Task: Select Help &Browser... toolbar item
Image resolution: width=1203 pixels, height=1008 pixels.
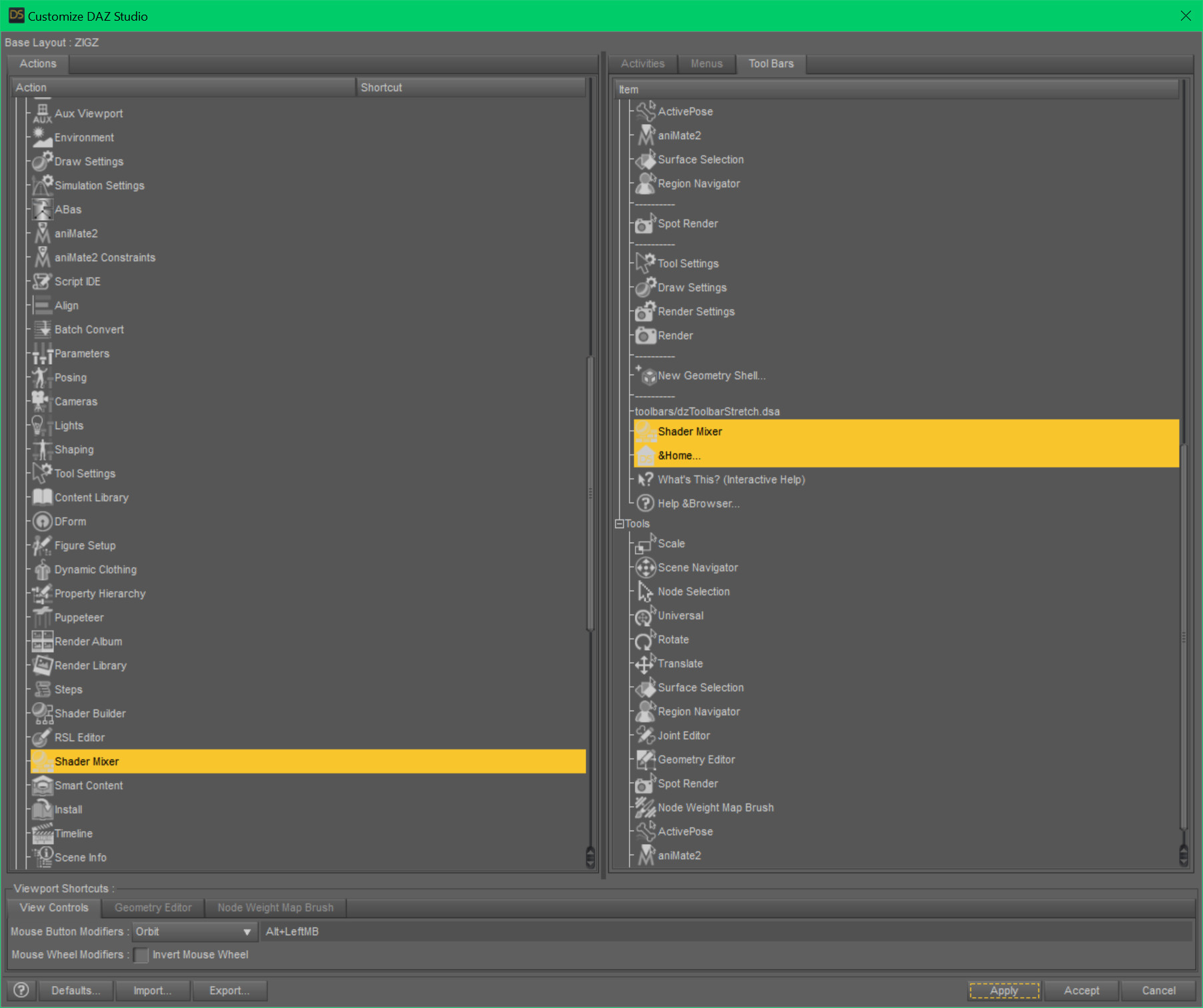Action: [x=698, y=503]
